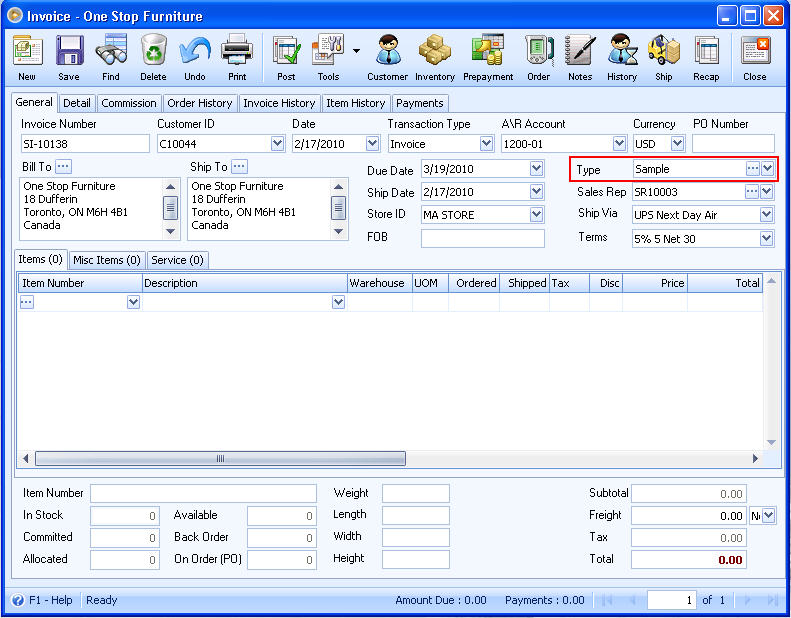Click the Warehouse column header

tap(380, 283)
